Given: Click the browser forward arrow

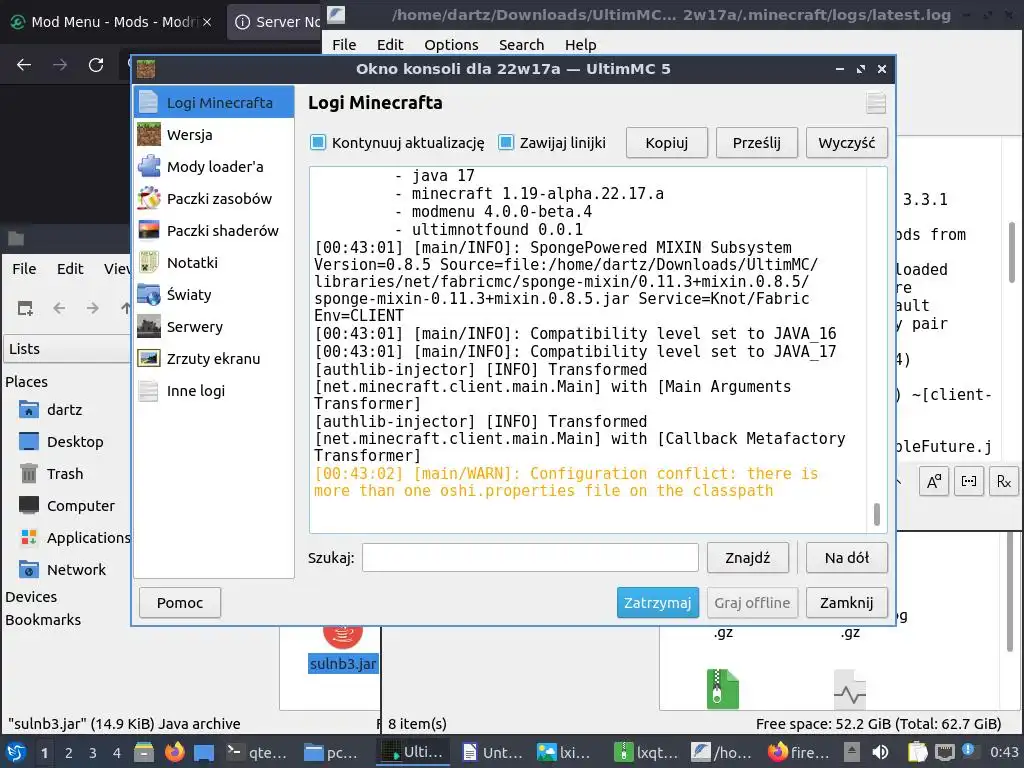Looking at the screenshot, I should pyautogui.click(x=60, y=65).
